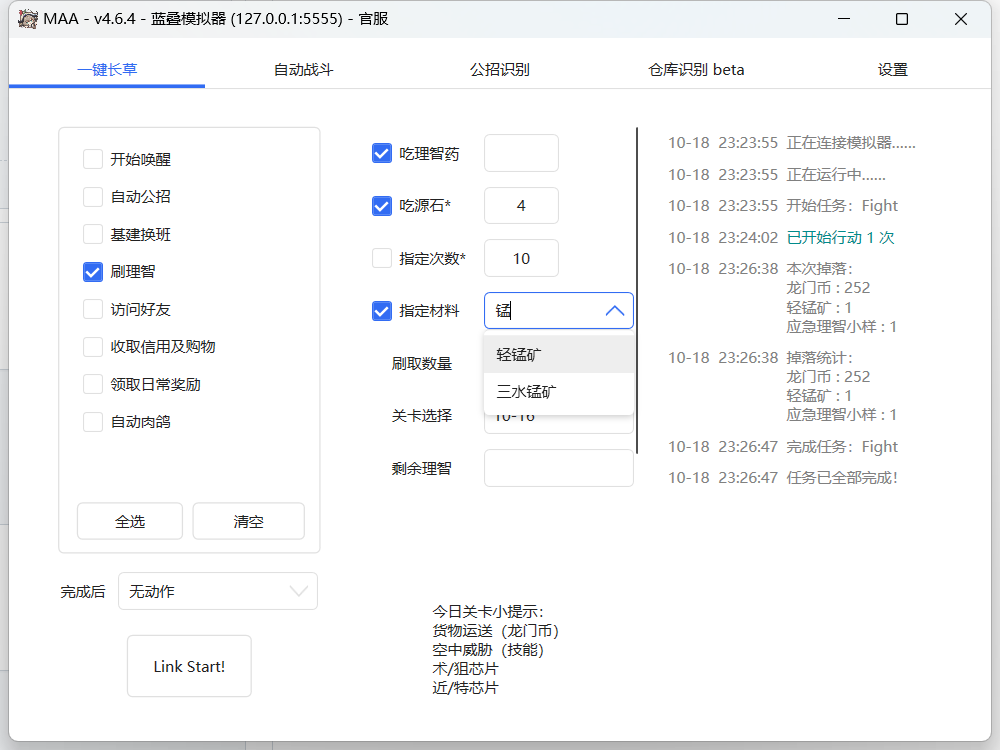The image size is (1000, 750).
Task: Enable 自动肉鸽 checkbox
Action: click(94, 423)
